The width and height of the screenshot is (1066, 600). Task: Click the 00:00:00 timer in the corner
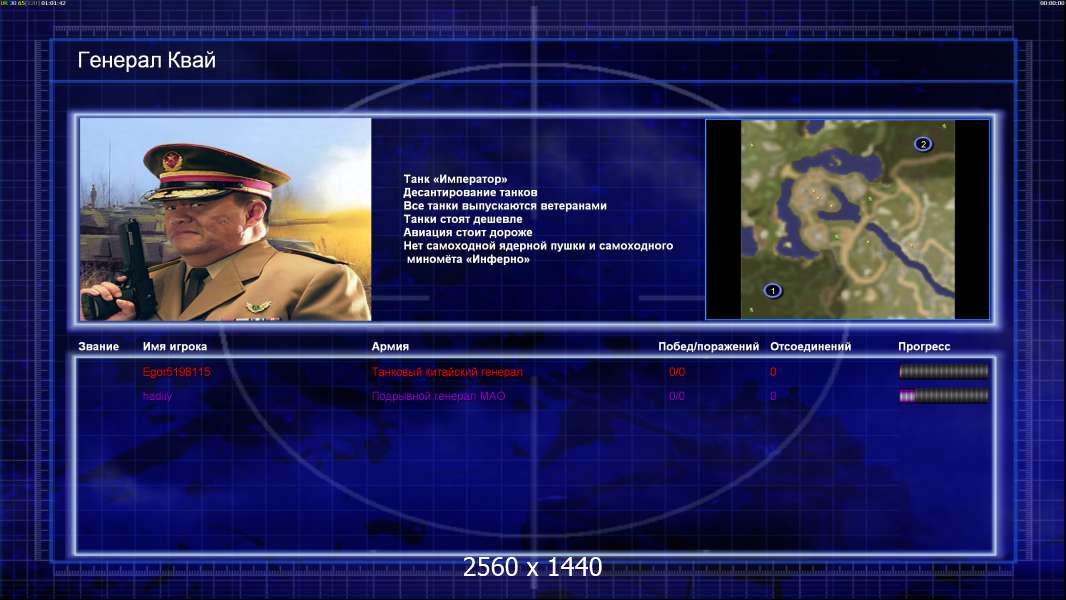click(x=1052, y=3)
